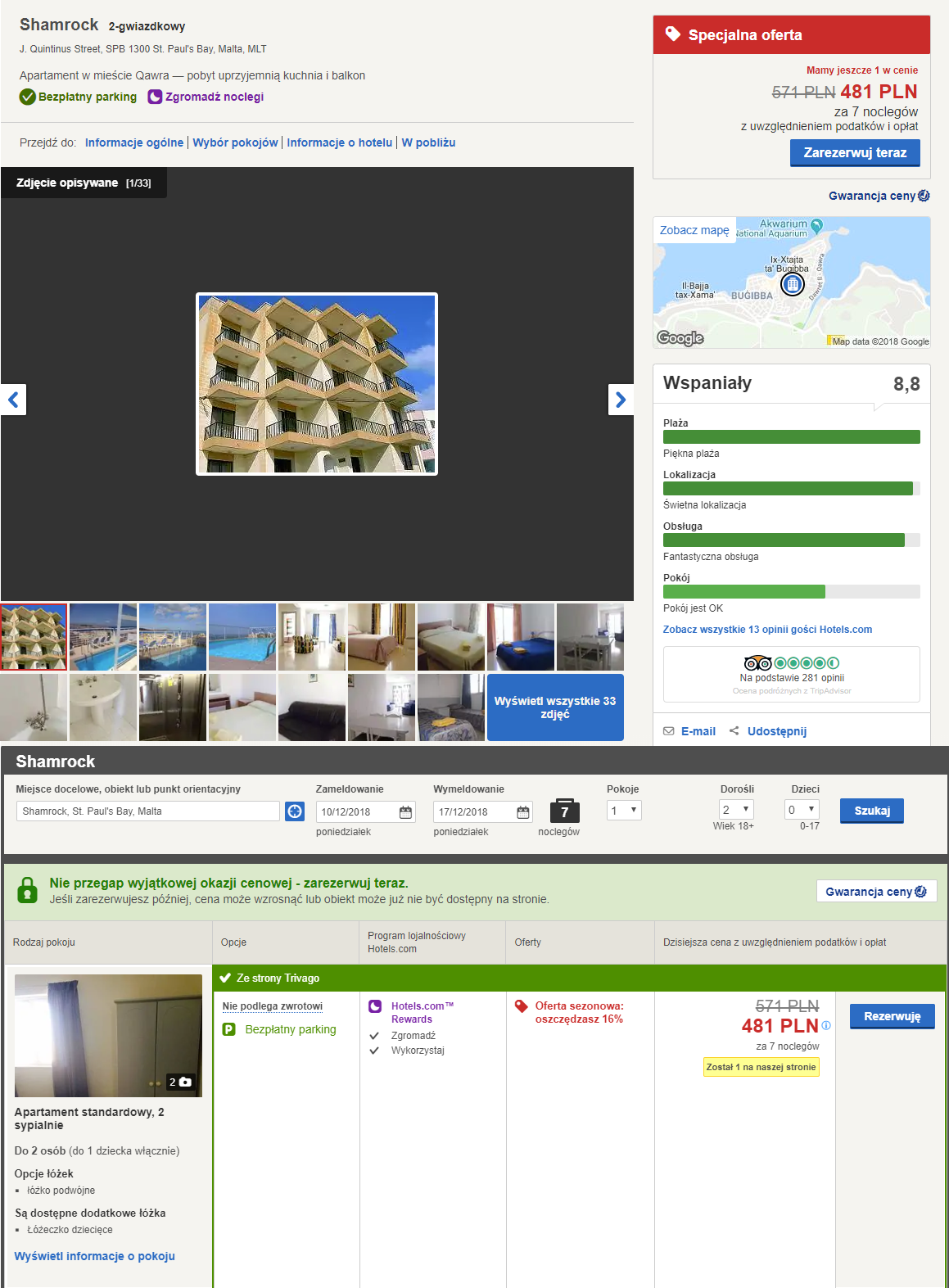Open Zobacz wszystkie 13 opinii gości link
Screen dimensions: 949x1288
coord(767,630)
